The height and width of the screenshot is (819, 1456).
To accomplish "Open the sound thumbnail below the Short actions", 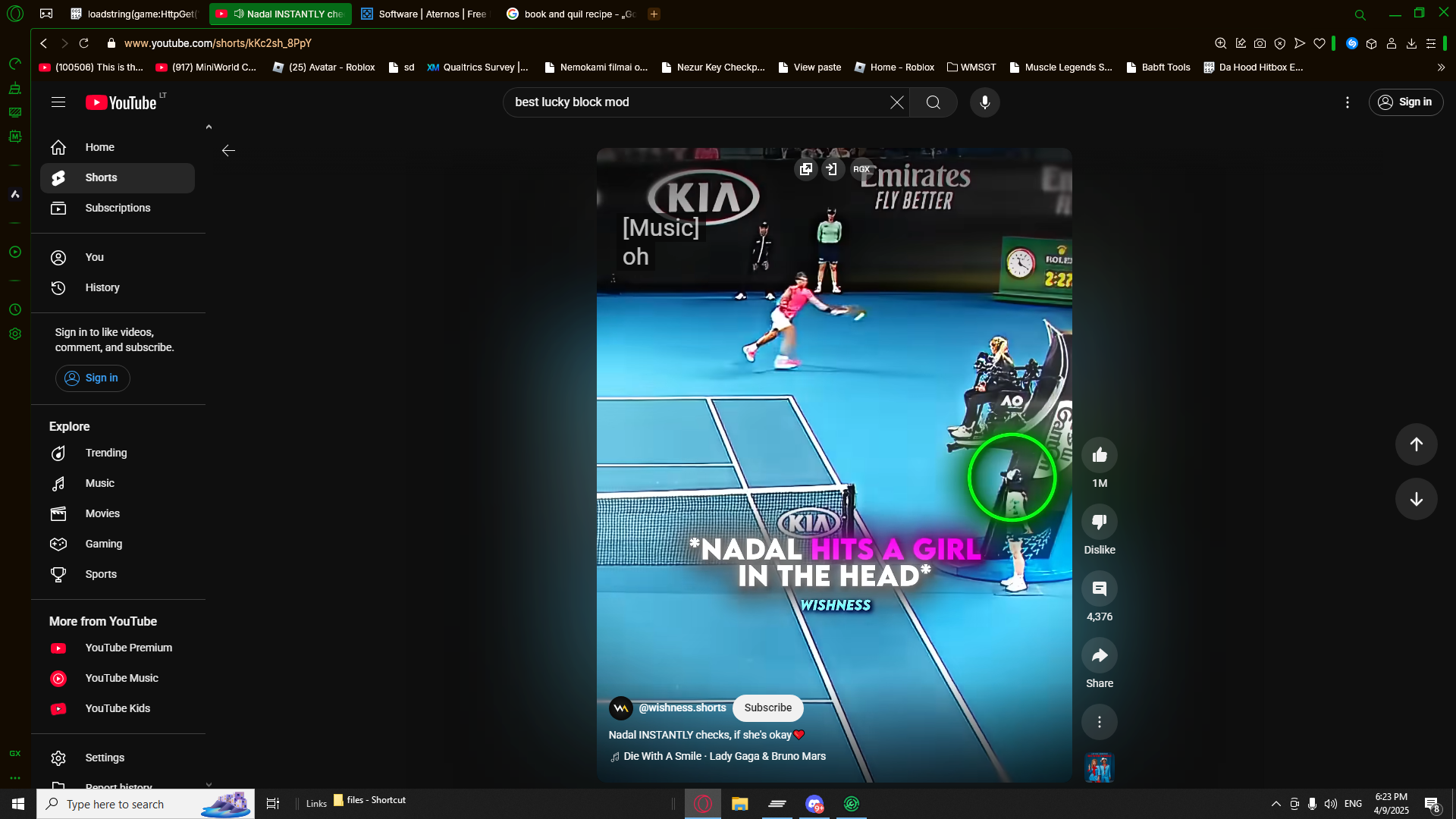I will tap(1099, 767).
